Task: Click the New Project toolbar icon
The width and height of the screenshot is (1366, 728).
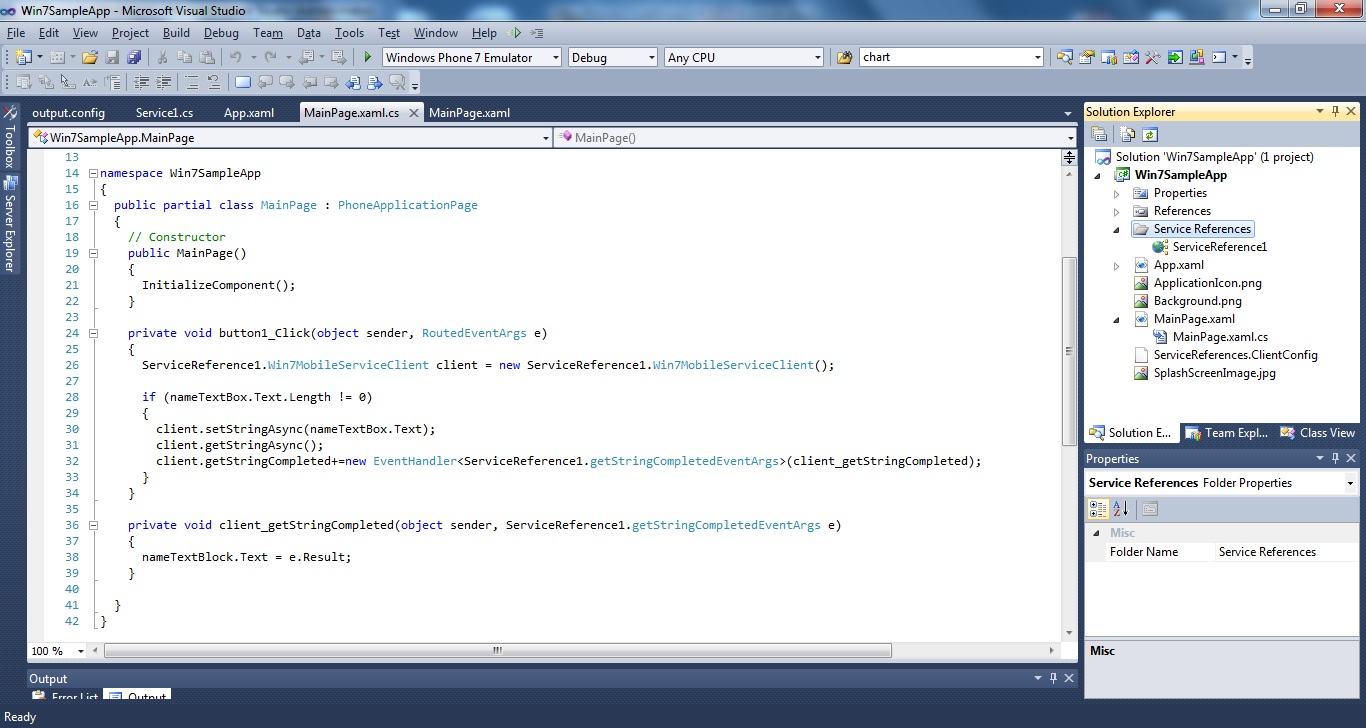Action: tap(22, 57)
